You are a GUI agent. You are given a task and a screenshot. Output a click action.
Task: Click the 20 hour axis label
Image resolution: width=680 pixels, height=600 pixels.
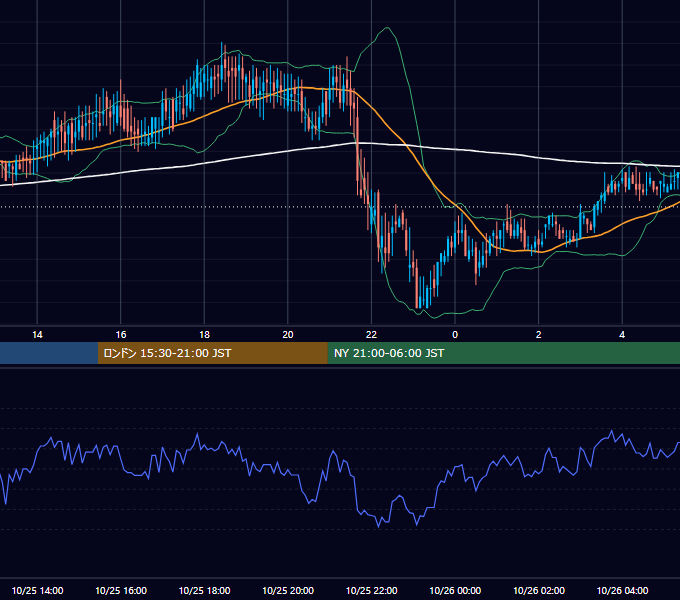coord(288,335)
